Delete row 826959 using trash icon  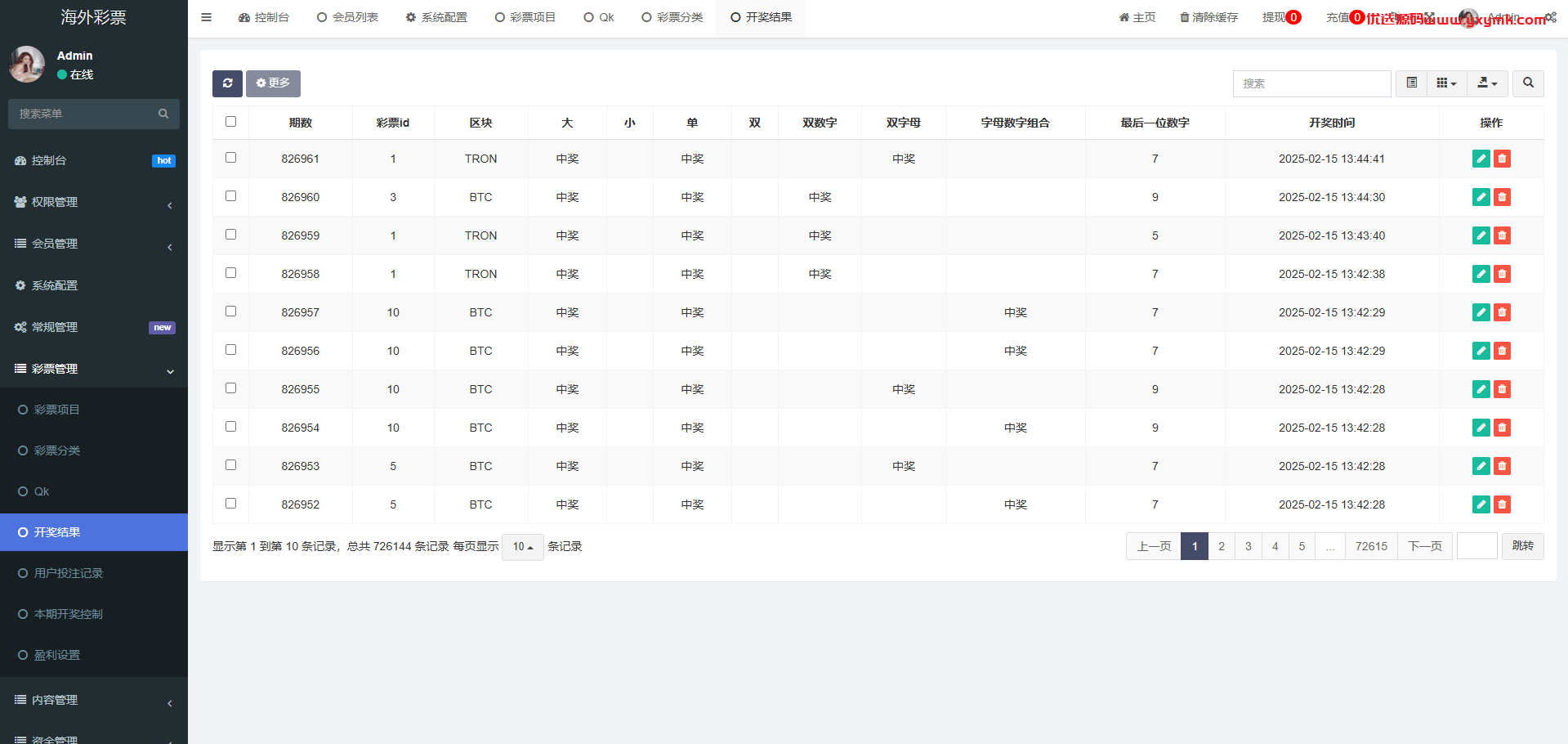[x=1502, y=235]
